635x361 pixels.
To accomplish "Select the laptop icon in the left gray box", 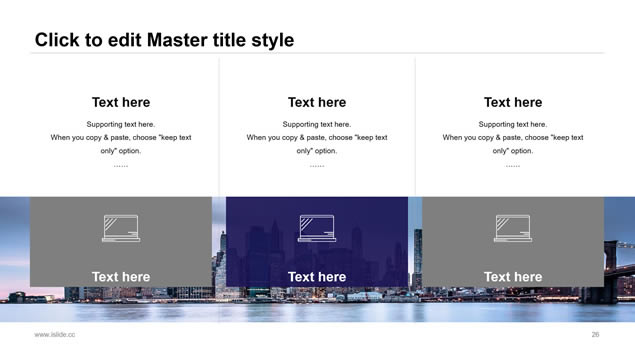I will [121, 228].
